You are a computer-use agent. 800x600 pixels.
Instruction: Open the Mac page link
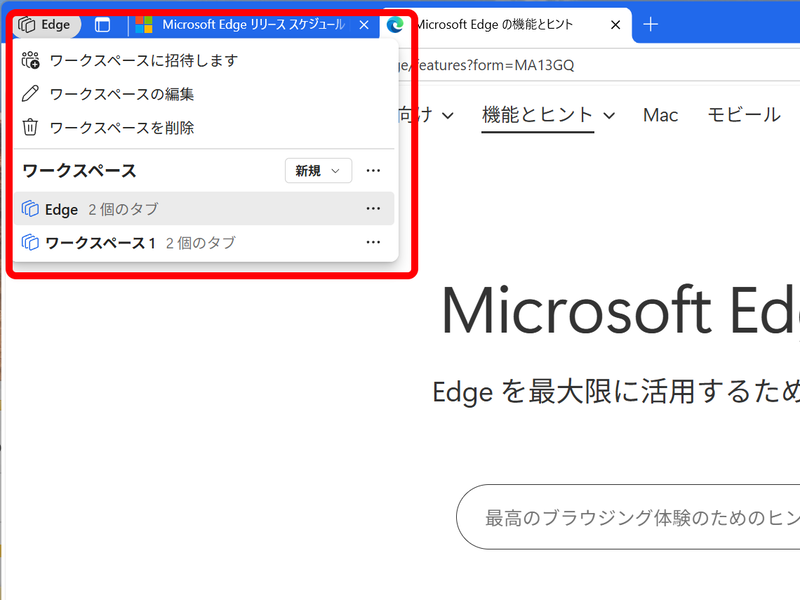pyautogui.click(x=660, y=115)
